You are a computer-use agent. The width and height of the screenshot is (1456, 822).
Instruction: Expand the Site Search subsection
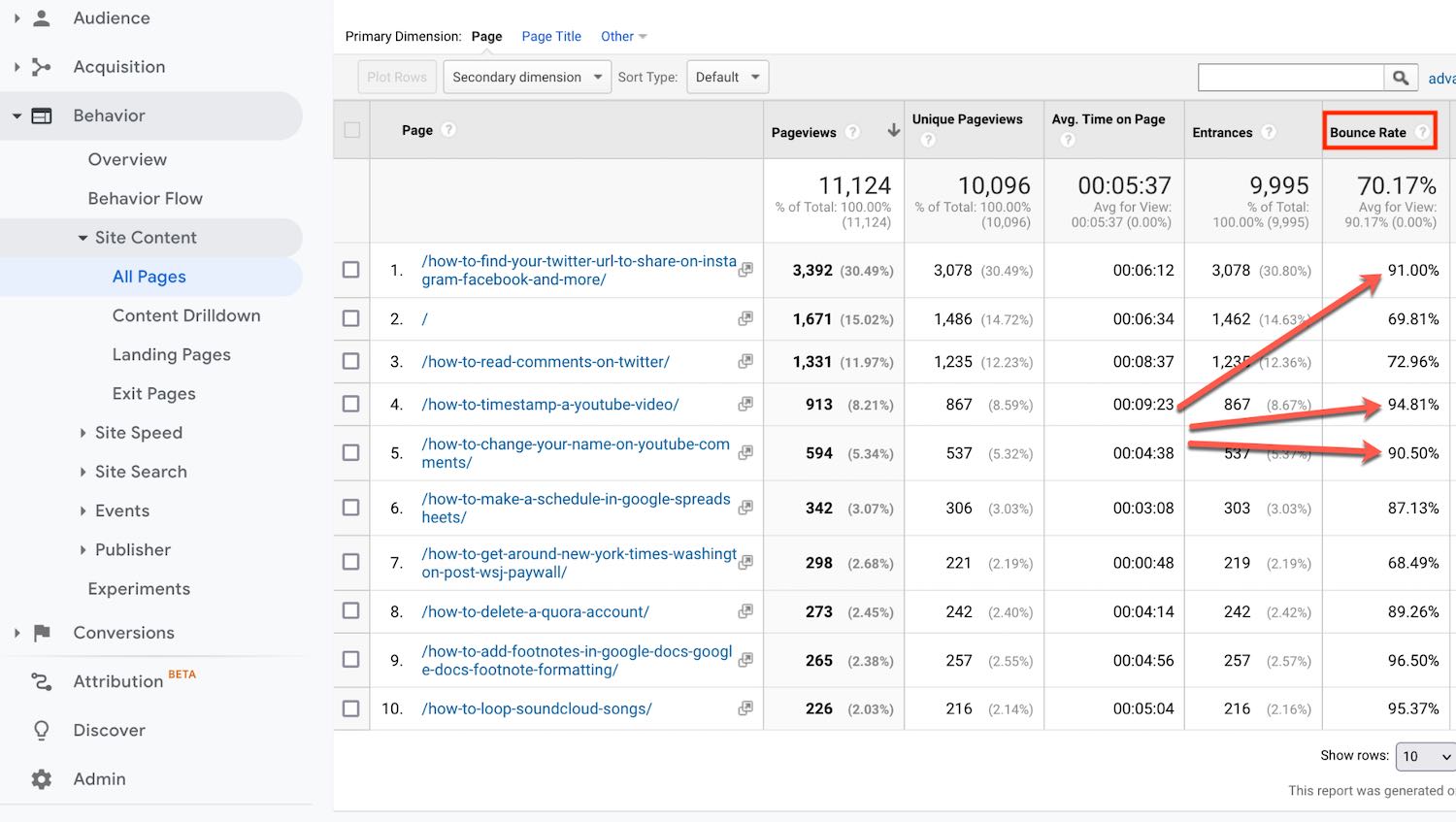pos(83,472)
